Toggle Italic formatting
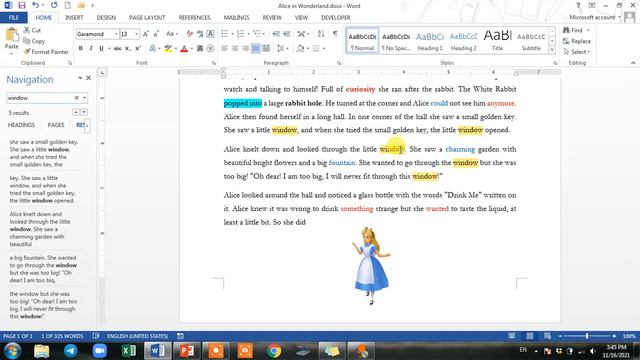The image size is (640, 360). pos(91,49)
